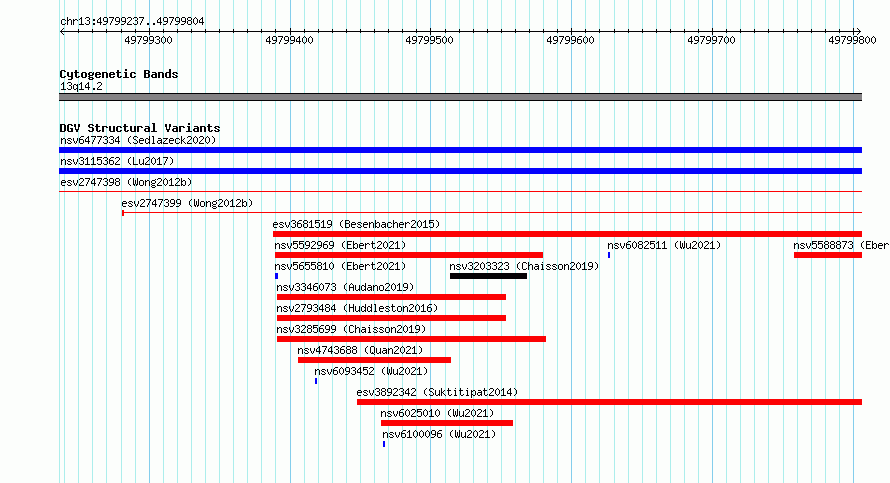Click ruler position 49799500

[x=429, y=40]
